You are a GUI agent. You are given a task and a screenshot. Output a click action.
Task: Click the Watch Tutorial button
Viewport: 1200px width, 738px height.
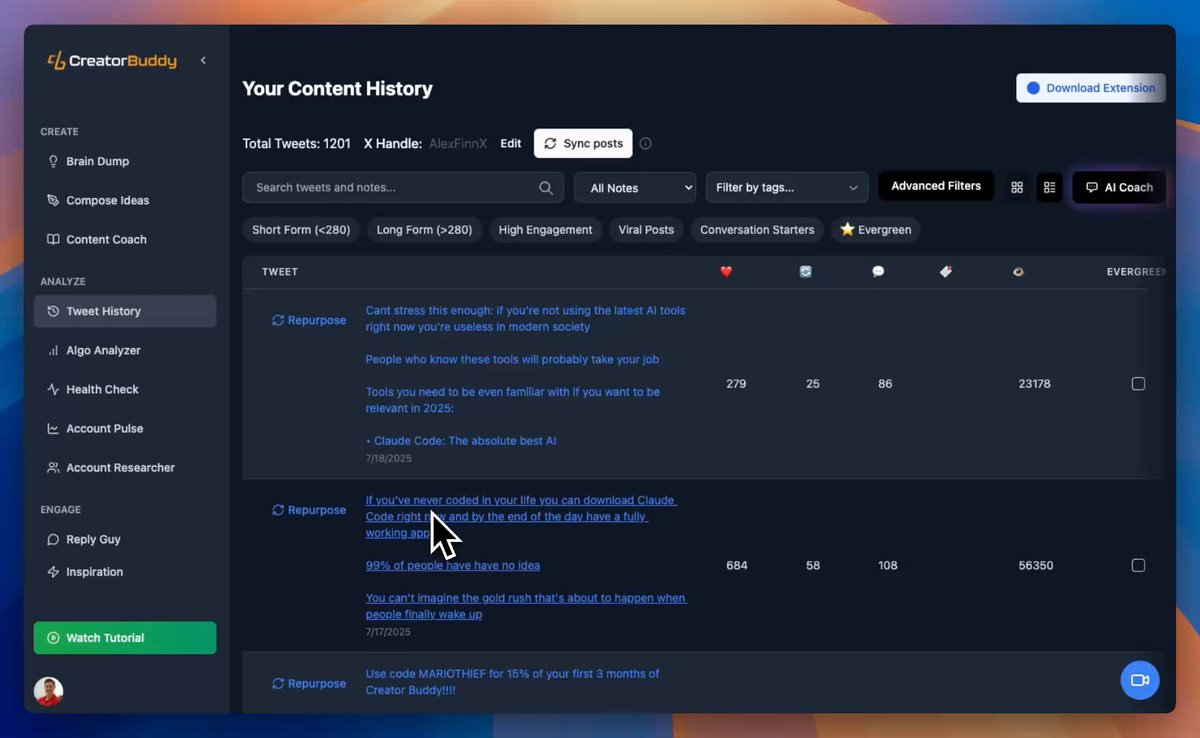click(x=125, y=638)
